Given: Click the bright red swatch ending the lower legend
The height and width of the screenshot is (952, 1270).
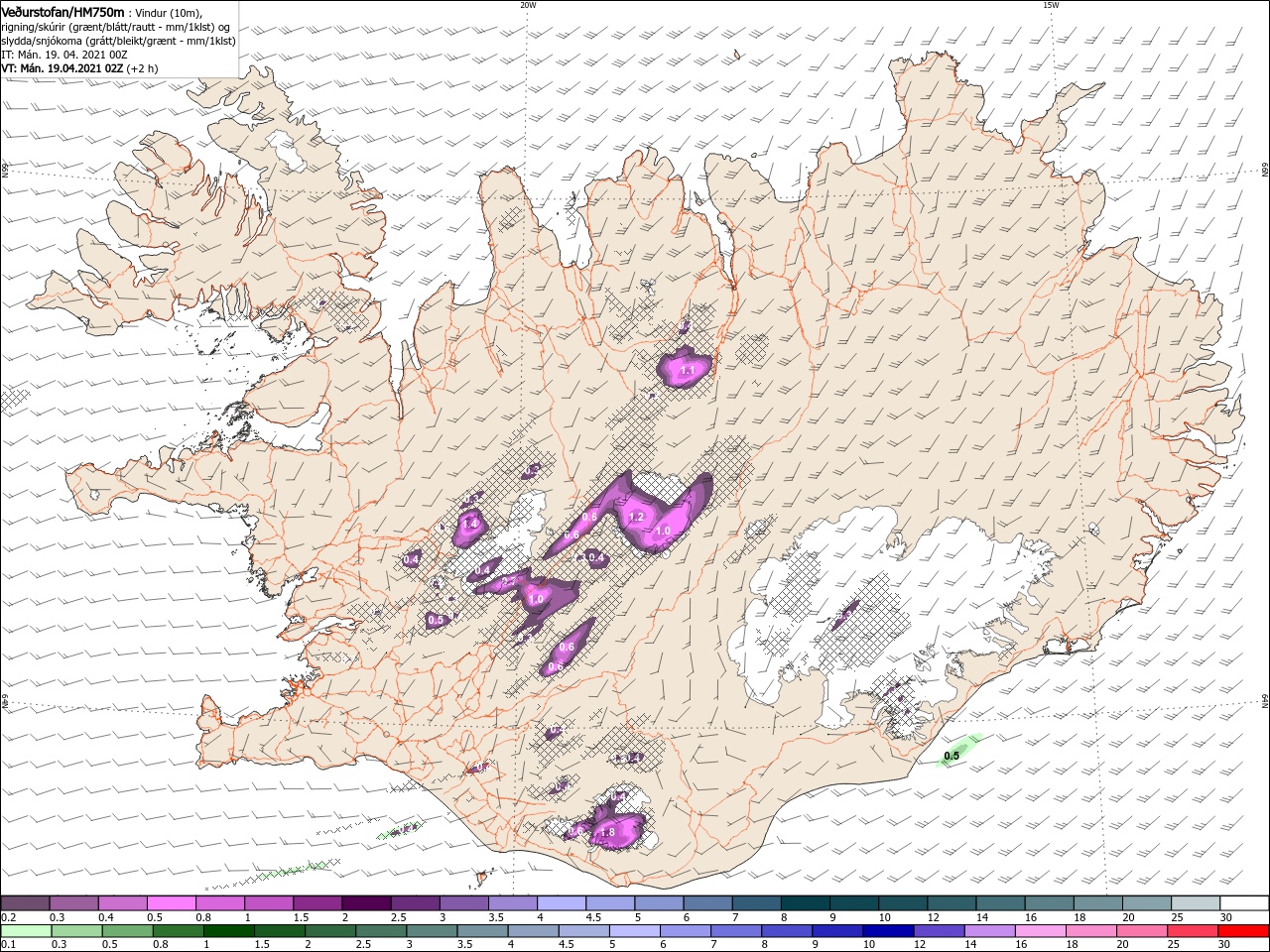Looking at the screenshot, I should tap(1244, 931).
